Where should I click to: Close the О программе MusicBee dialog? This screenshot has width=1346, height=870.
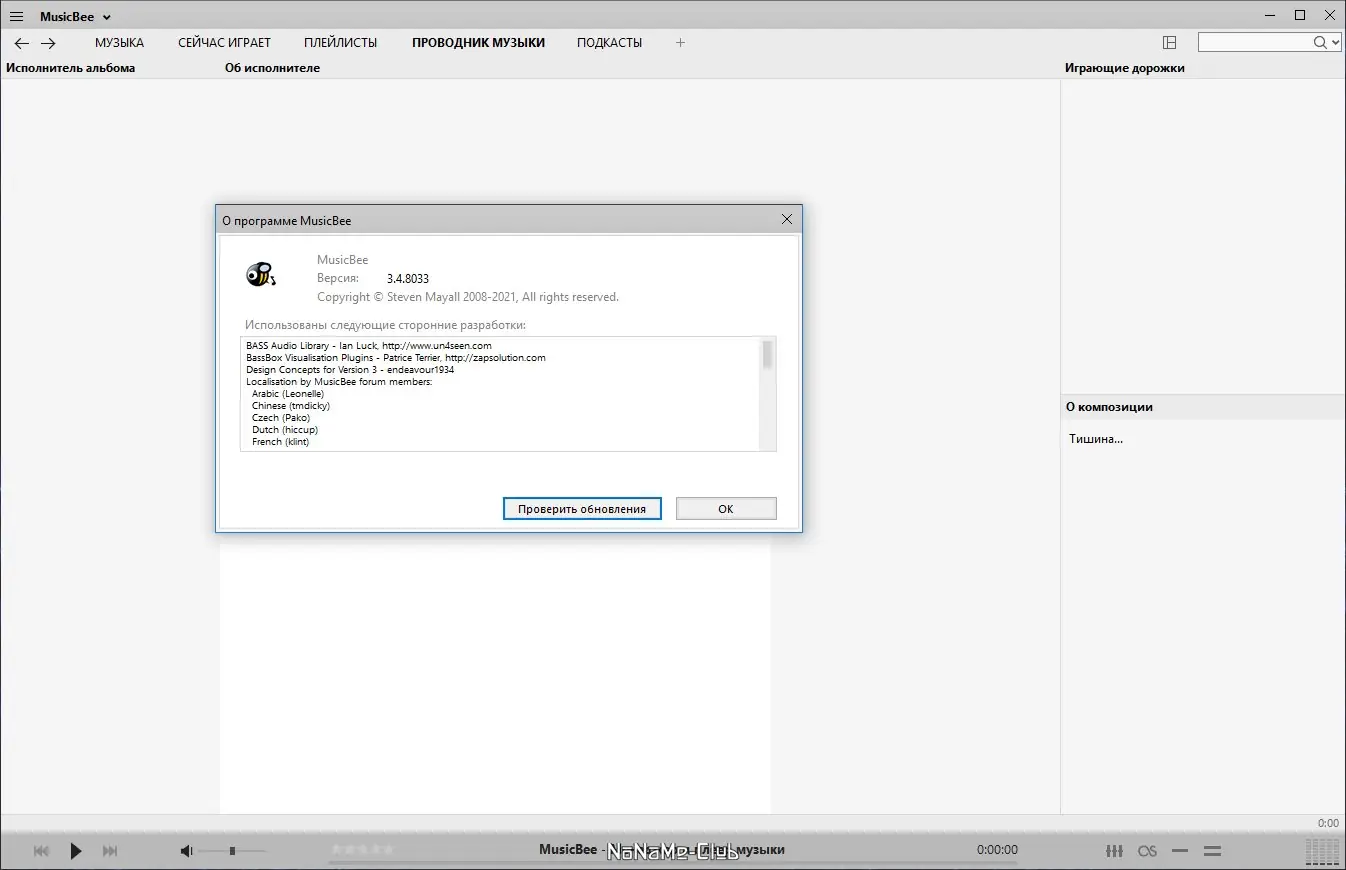[787, 220]
